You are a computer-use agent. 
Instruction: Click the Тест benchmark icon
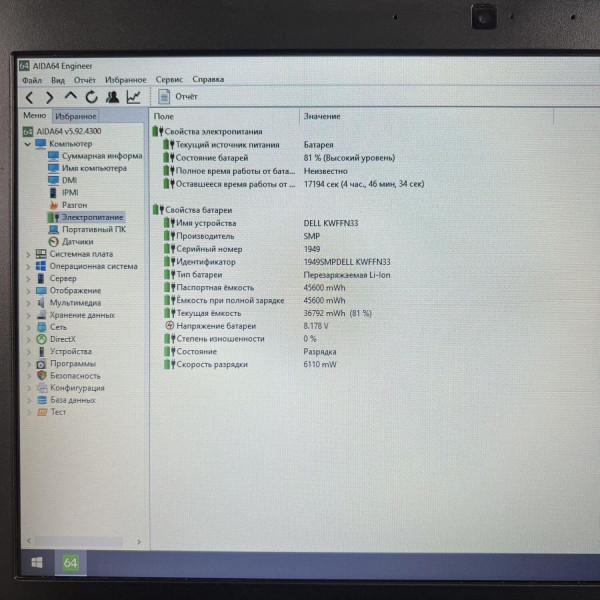point(42,412)
